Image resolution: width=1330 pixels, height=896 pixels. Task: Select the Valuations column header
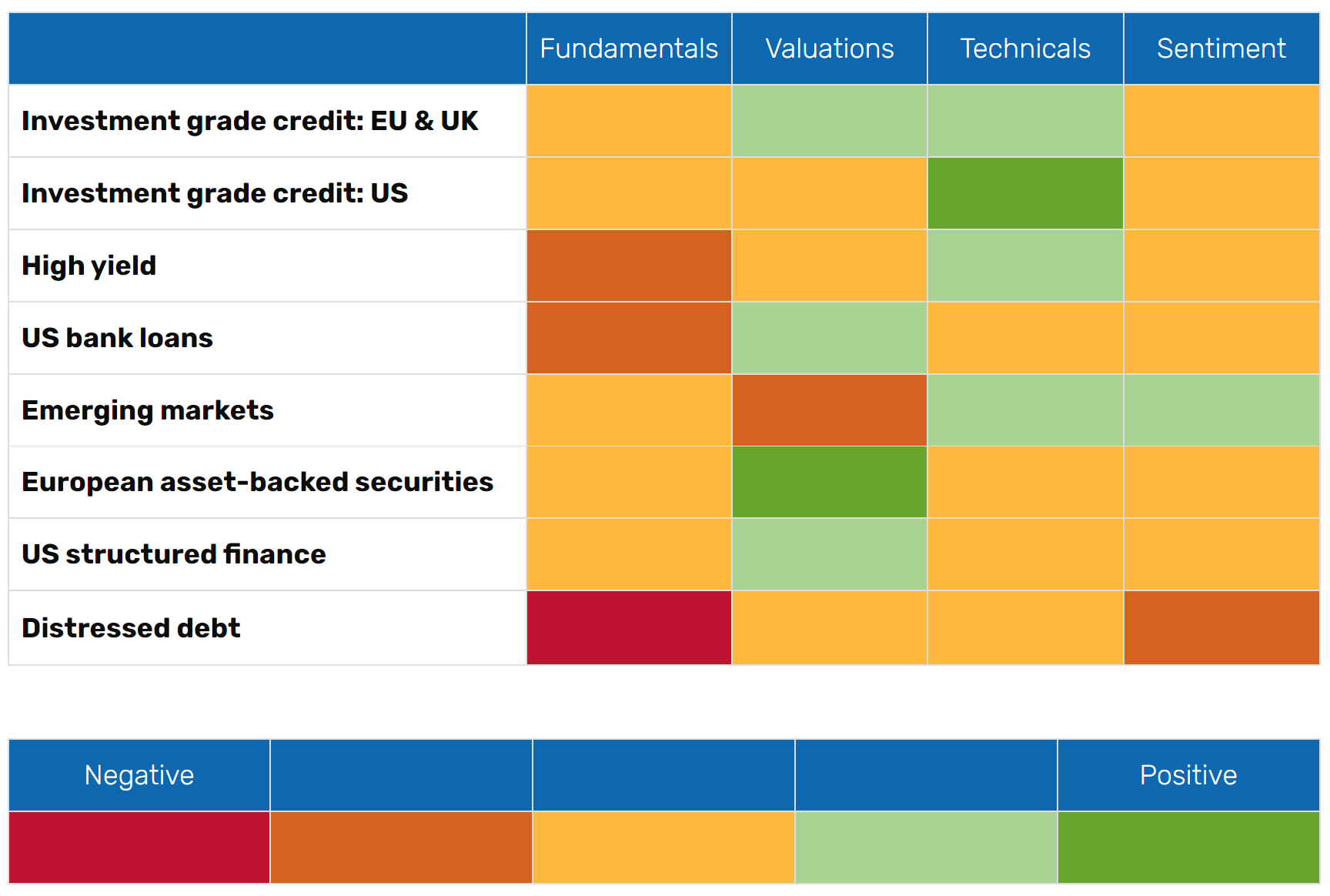[x=829, y=48]
